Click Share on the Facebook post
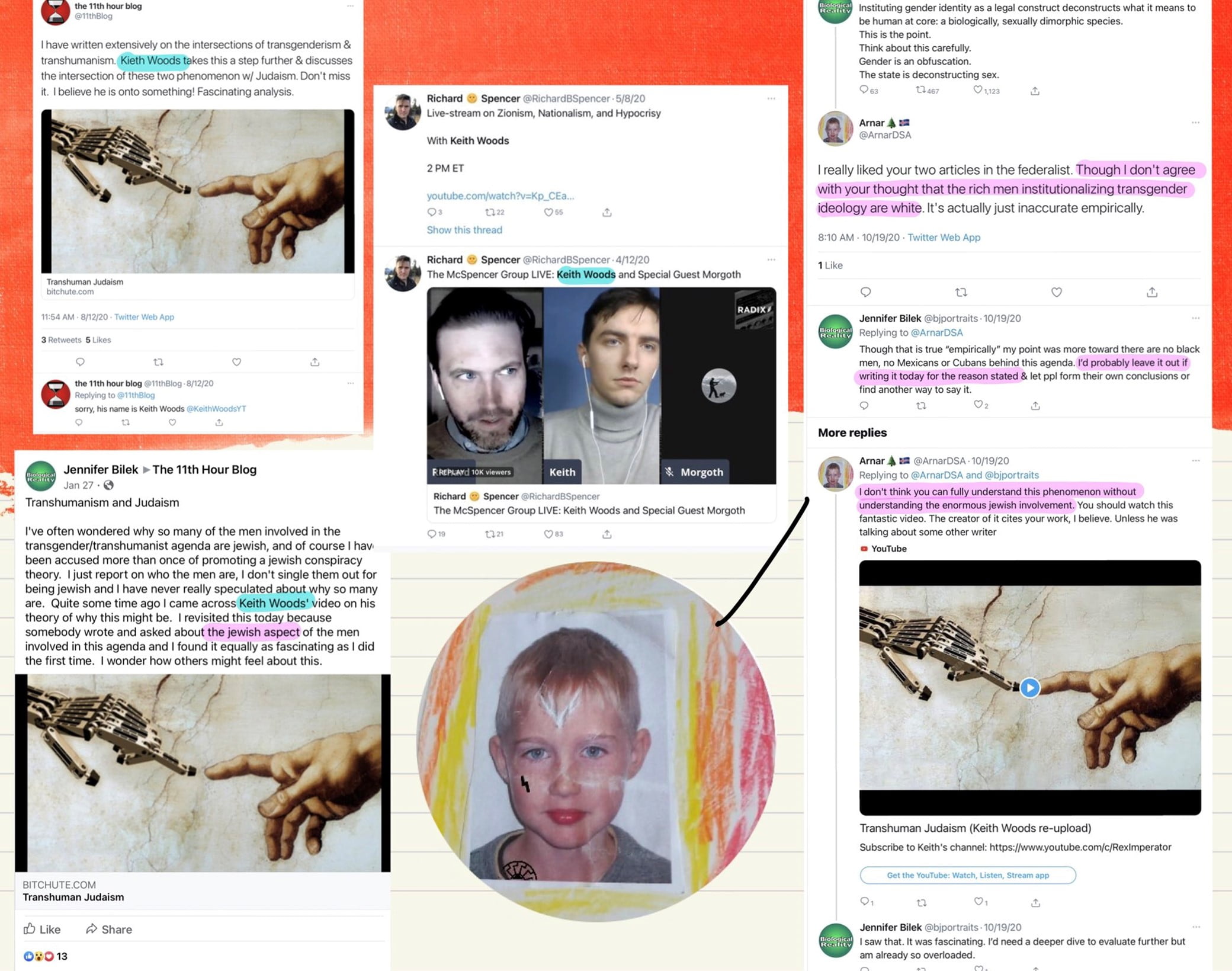Screen dimensions: 1232x971 pyautogui.click(x=109, y=929)
